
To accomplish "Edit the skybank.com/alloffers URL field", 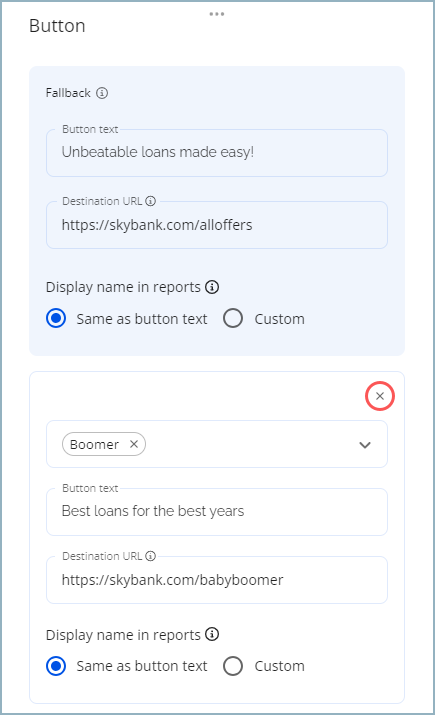I will 217,225.
